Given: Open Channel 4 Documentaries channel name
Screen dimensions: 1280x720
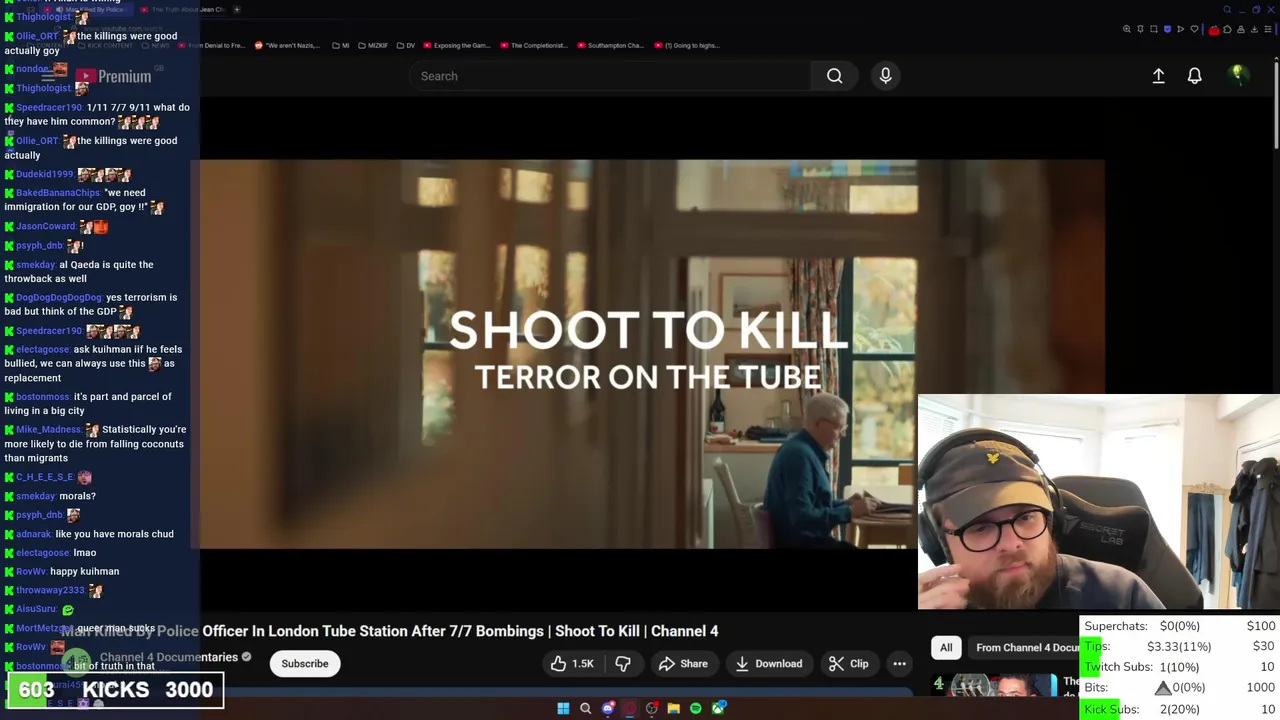Looking at the screenshot, I should coord(168,657).
